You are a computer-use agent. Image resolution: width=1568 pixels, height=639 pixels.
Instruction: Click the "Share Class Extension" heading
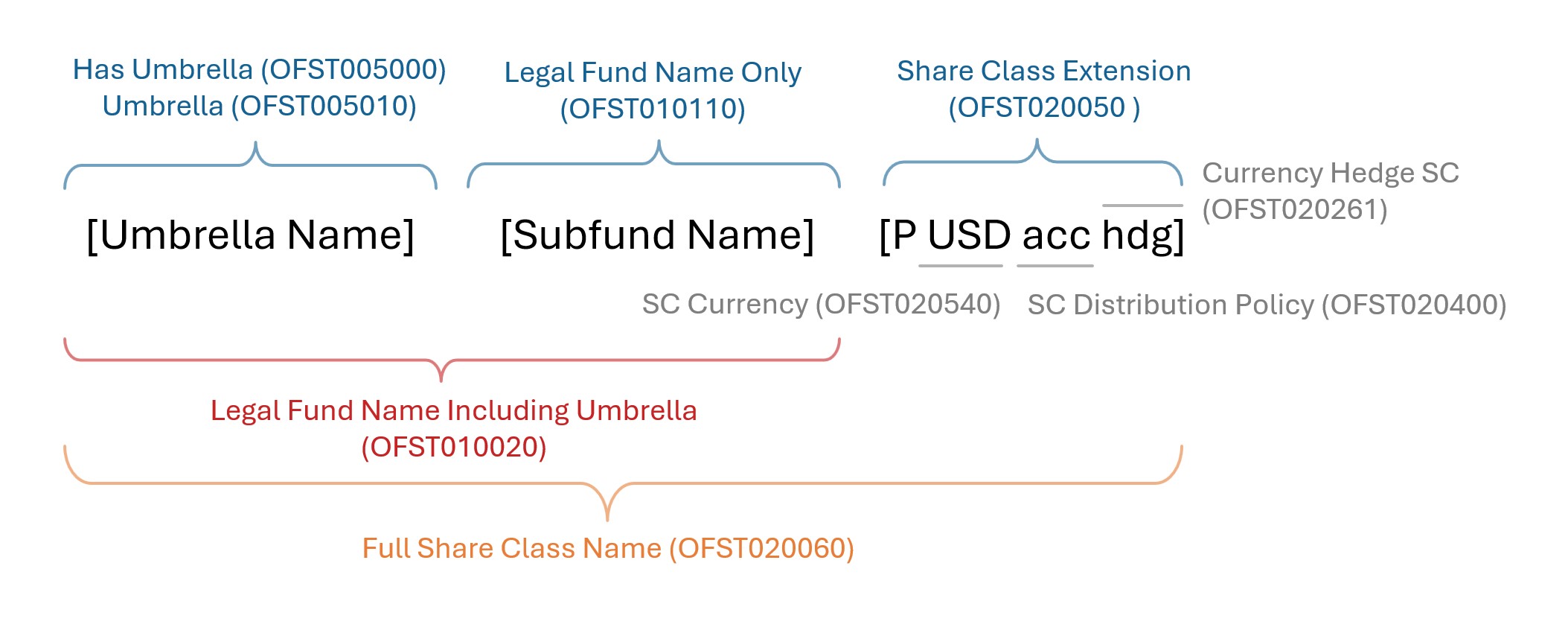point(1043,71)
